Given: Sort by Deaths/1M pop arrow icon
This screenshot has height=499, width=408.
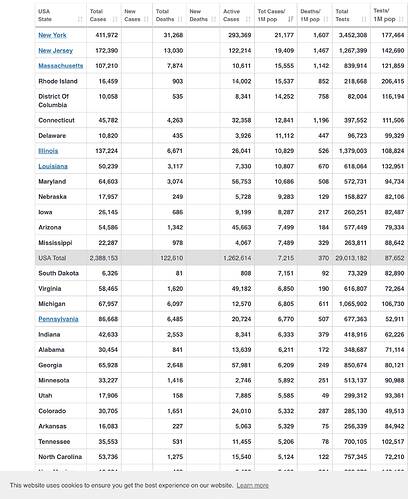Looking at the screenshot, I should click(326, 19).
